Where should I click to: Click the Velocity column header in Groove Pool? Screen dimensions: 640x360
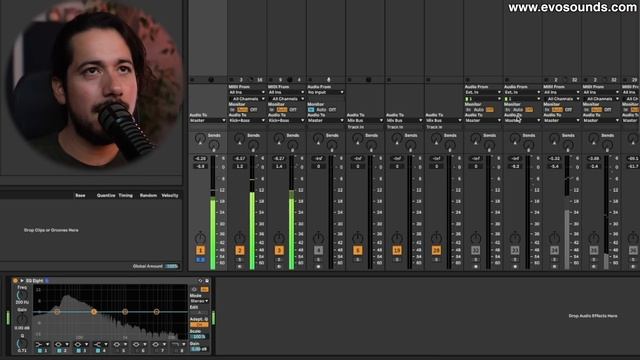click(170, 196)
